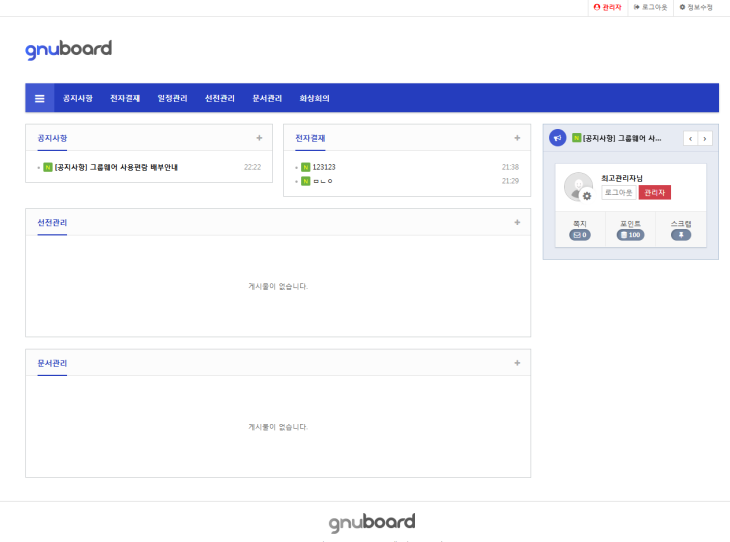Expand 전자결재 panel with plus icon
This screenshot has height=542, width=730.
pyautogui.click(x=517, y=138)
